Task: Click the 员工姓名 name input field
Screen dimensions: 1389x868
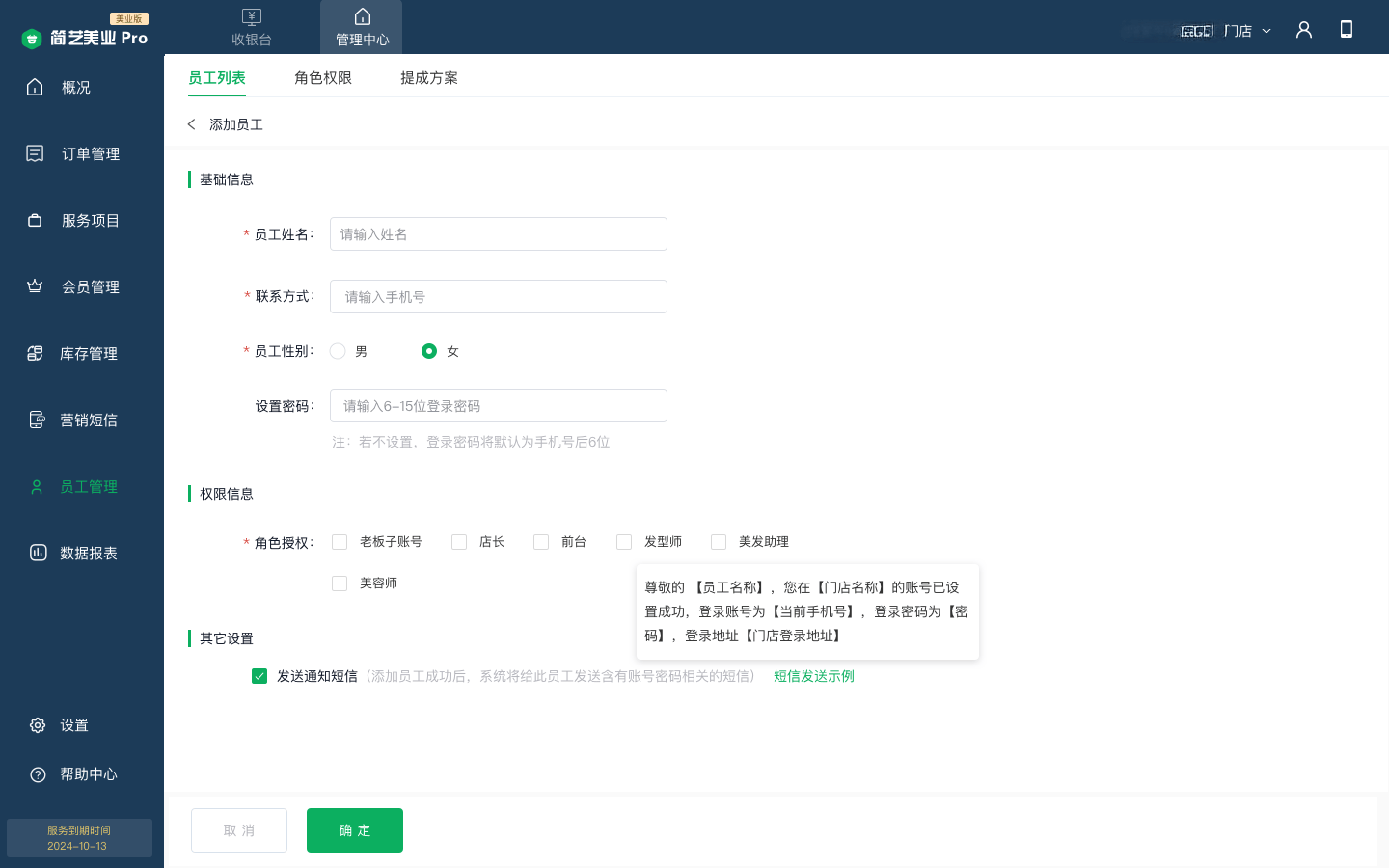Action: click(x=499, y=234)
